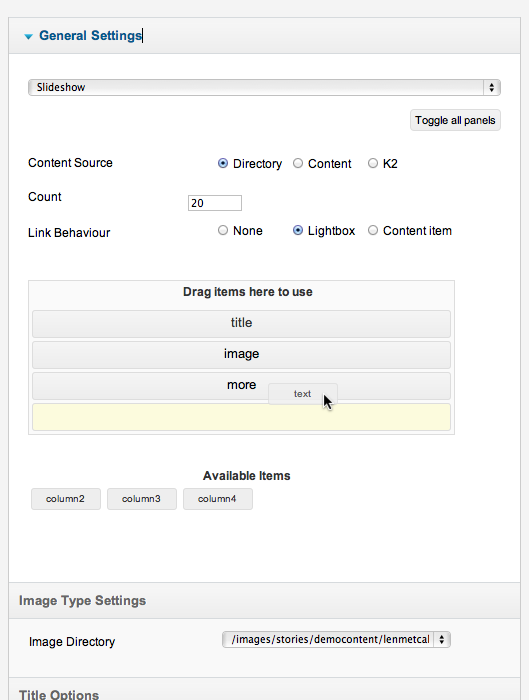
Task: Open the Image Directory dropdown
Action: [336, 640]
